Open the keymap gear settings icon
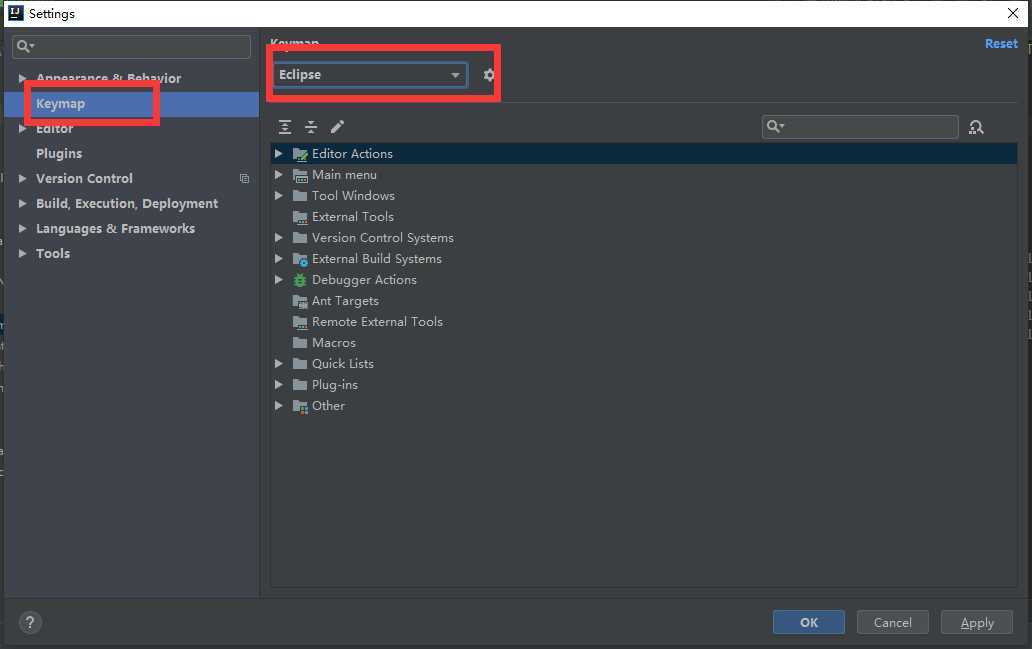1032x649 pixels. 488,75
